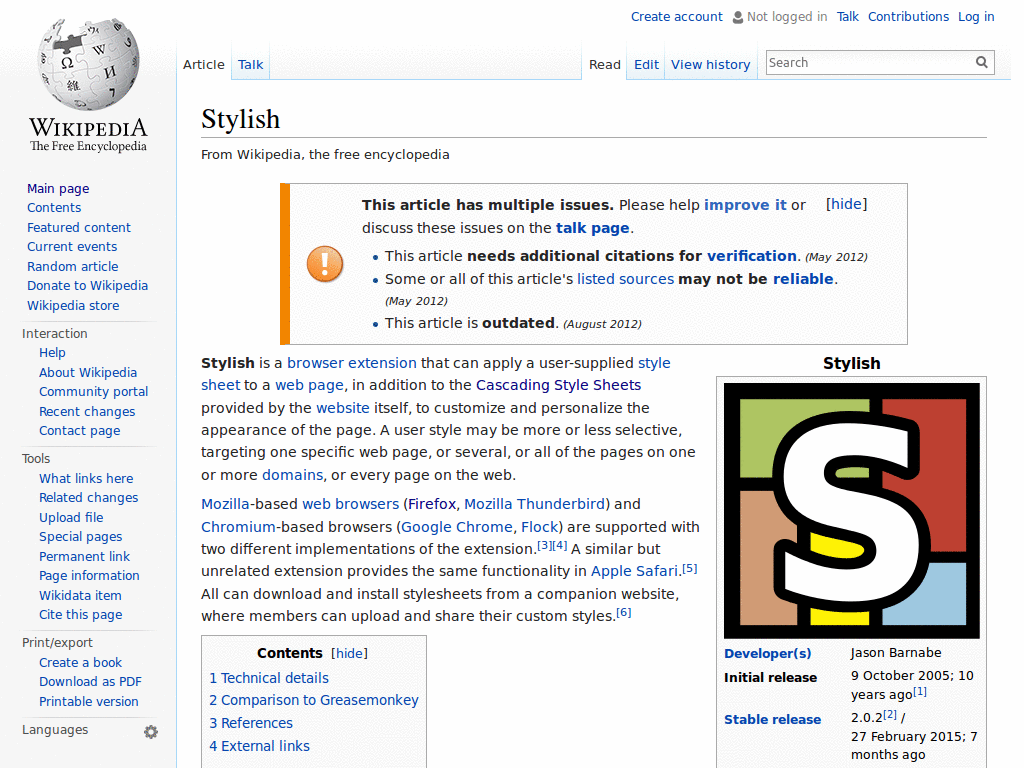
Task: Click the Wikipedia globe logo
Action: click(88, 63)
